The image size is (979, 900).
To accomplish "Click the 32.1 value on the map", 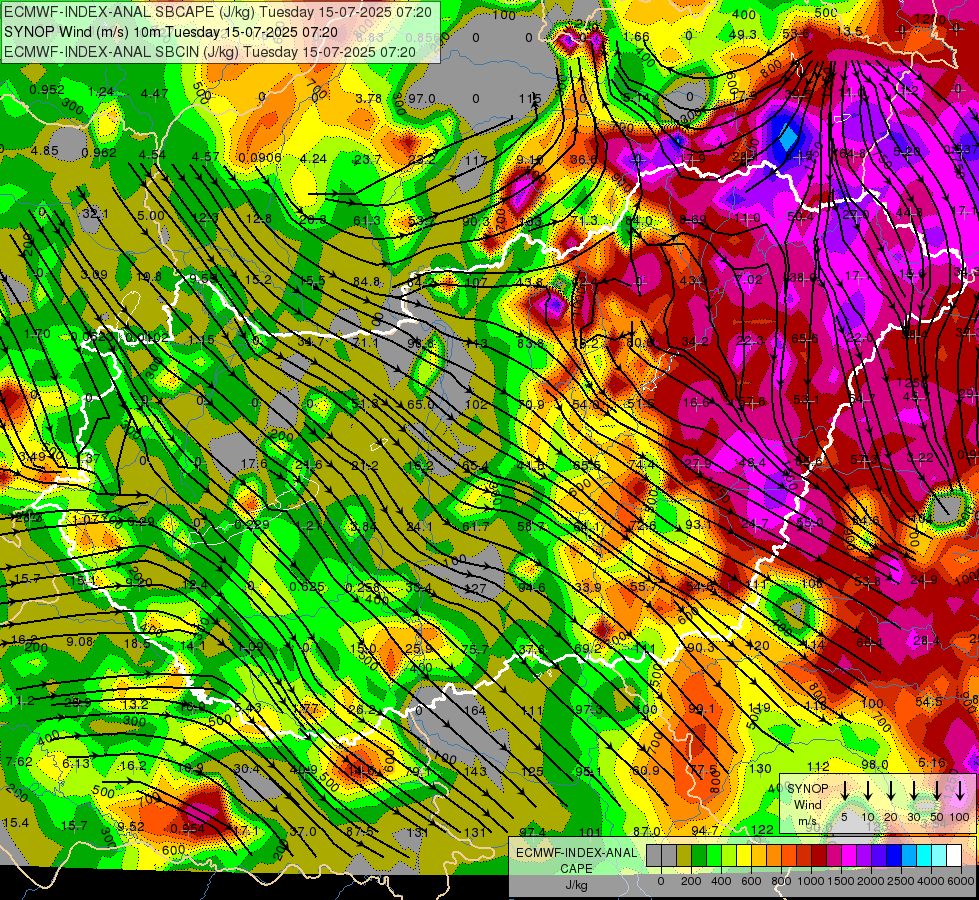I will pos(95,214).
